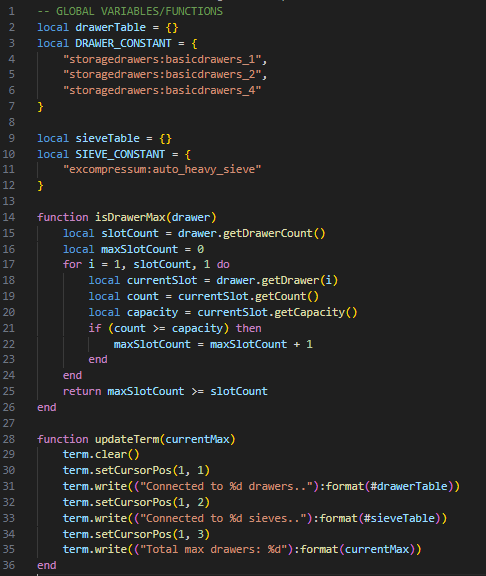Screen dimensions: 486x576
Task: Click the then keyword on line 21
Action: click(x=249, y=328)
